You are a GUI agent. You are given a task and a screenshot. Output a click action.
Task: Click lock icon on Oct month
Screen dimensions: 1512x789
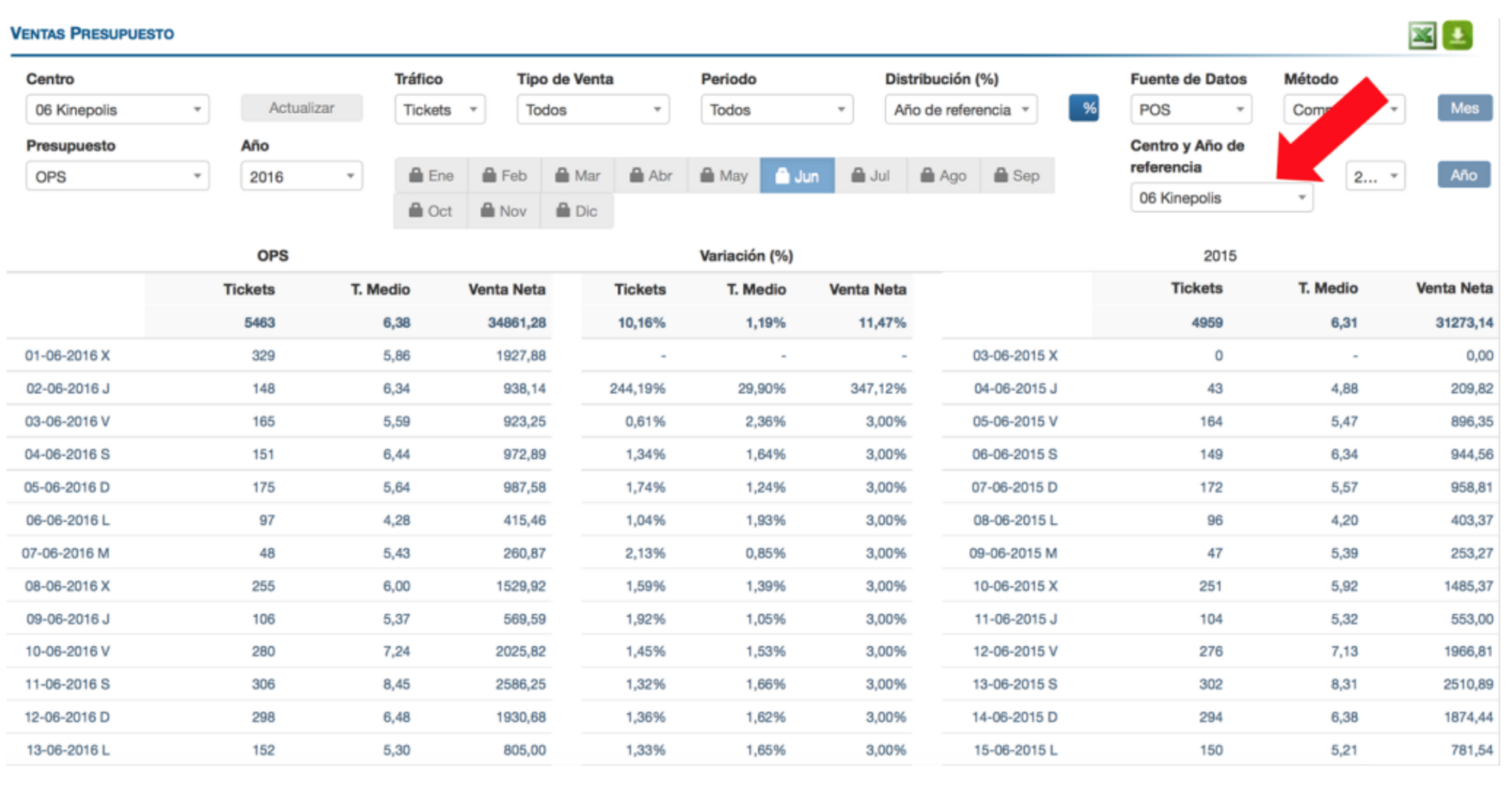coord(416,211)
